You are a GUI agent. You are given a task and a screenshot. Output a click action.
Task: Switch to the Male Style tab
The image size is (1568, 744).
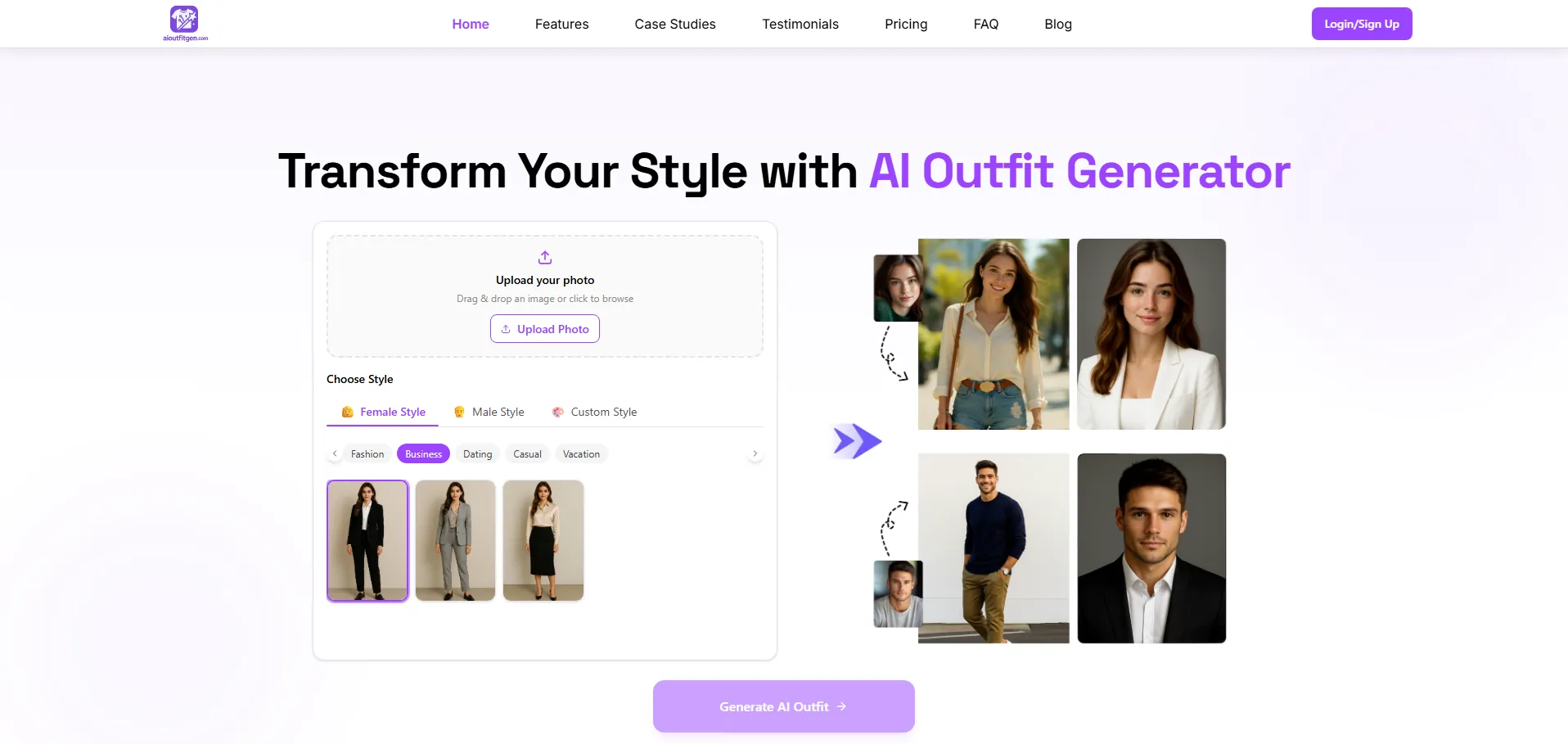(x=489, y=412)
